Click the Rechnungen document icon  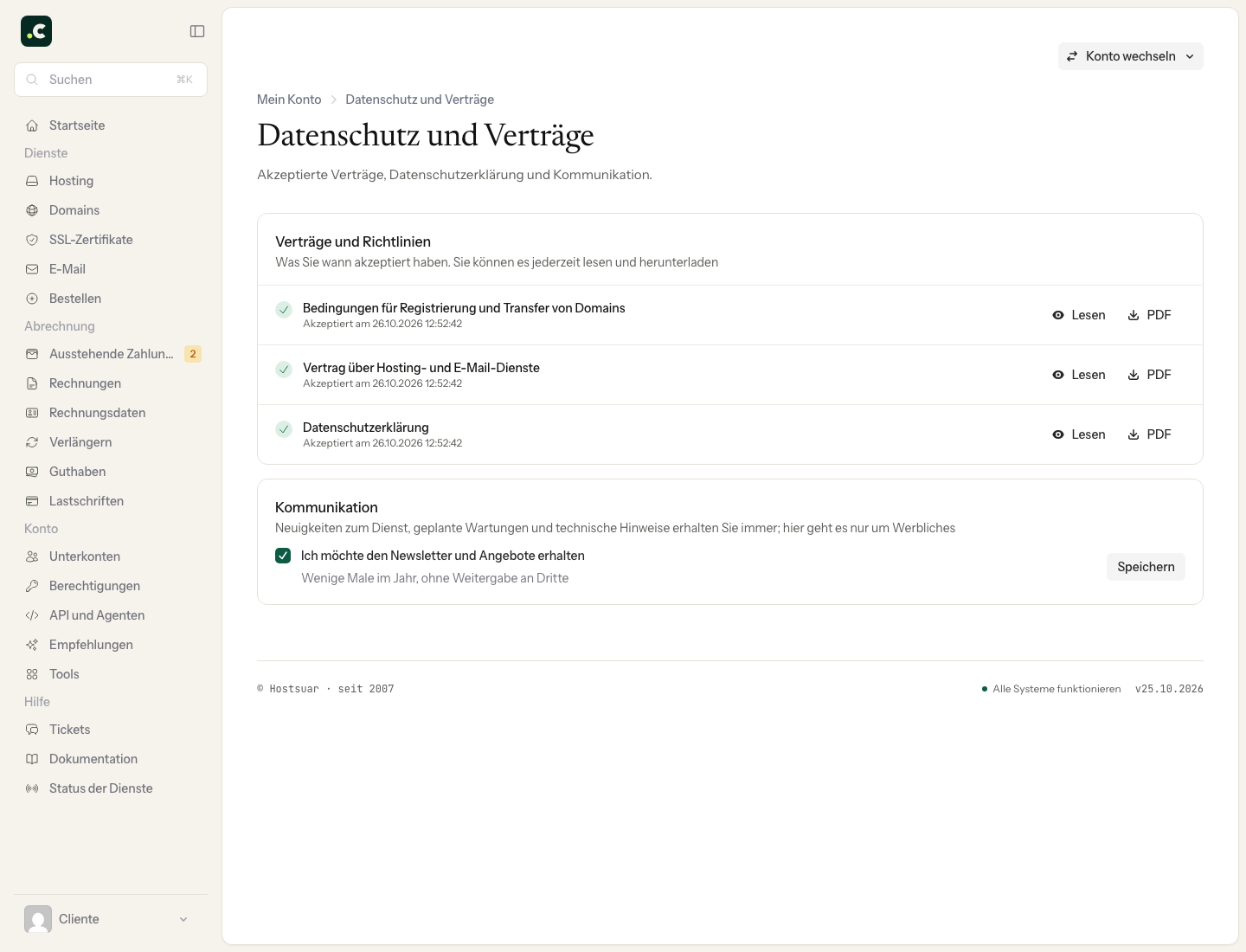click(32, 383)
